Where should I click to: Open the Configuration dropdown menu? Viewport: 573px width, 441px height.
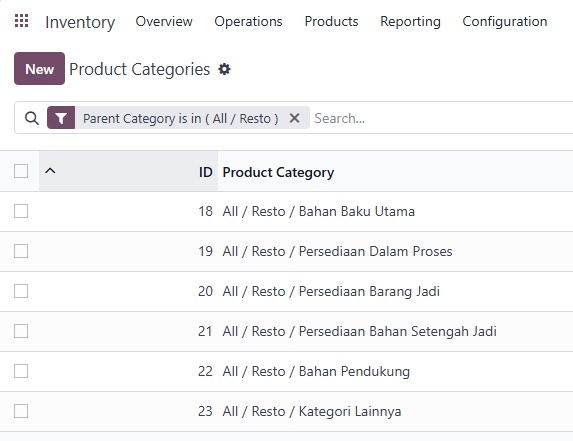[x=505, y=22]
